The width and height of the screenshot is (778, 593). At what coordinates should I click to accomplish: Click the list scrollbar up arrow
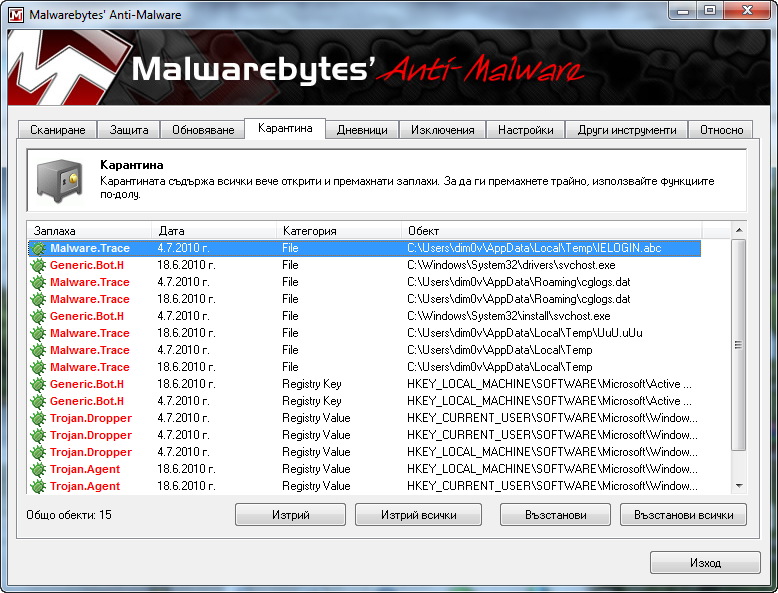point(739,230)
